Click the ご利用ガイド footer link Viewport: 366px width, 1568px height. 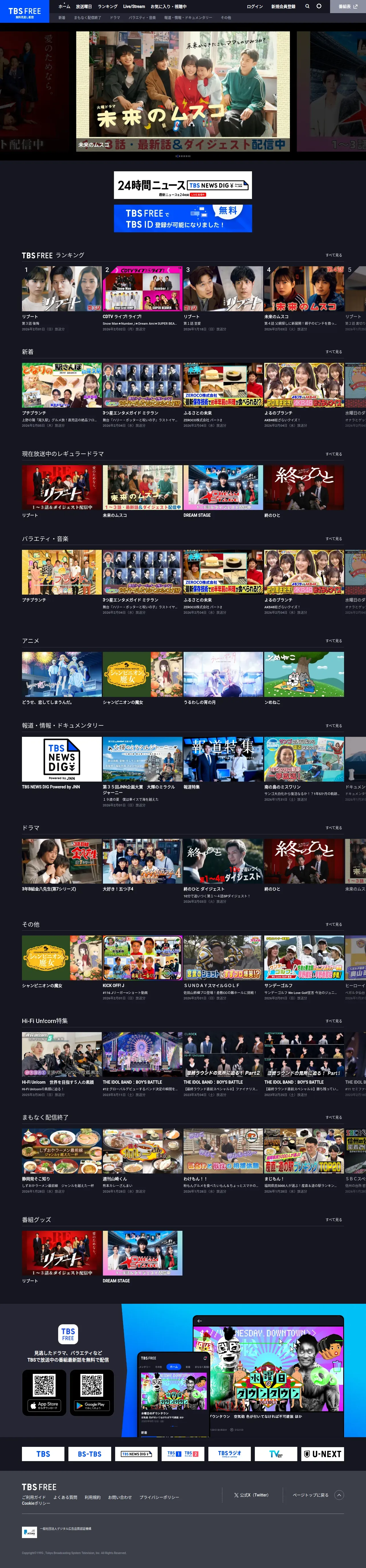point(34,1497)
